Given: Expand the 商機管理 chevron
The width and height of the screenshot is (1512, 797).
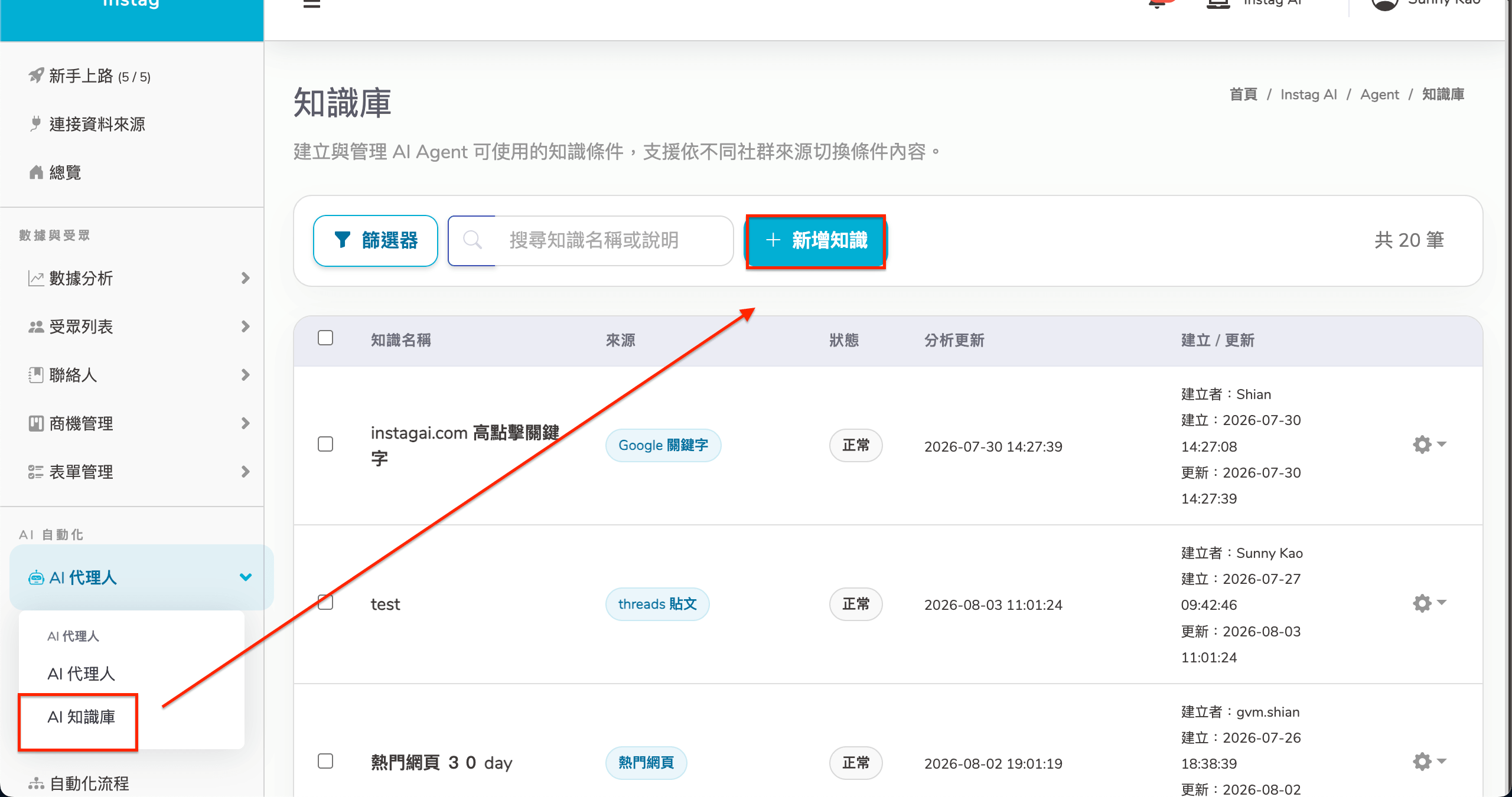Looking at the screenshot, I should pos(246,423).
